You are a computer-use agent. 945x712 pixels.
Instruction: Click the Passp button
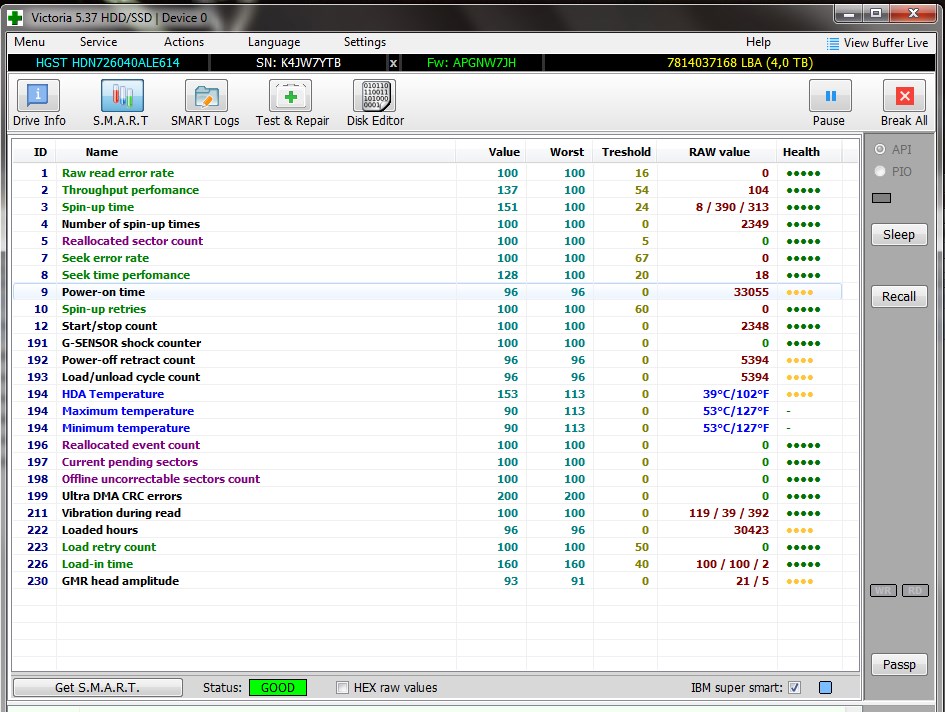tap(899, 664)
